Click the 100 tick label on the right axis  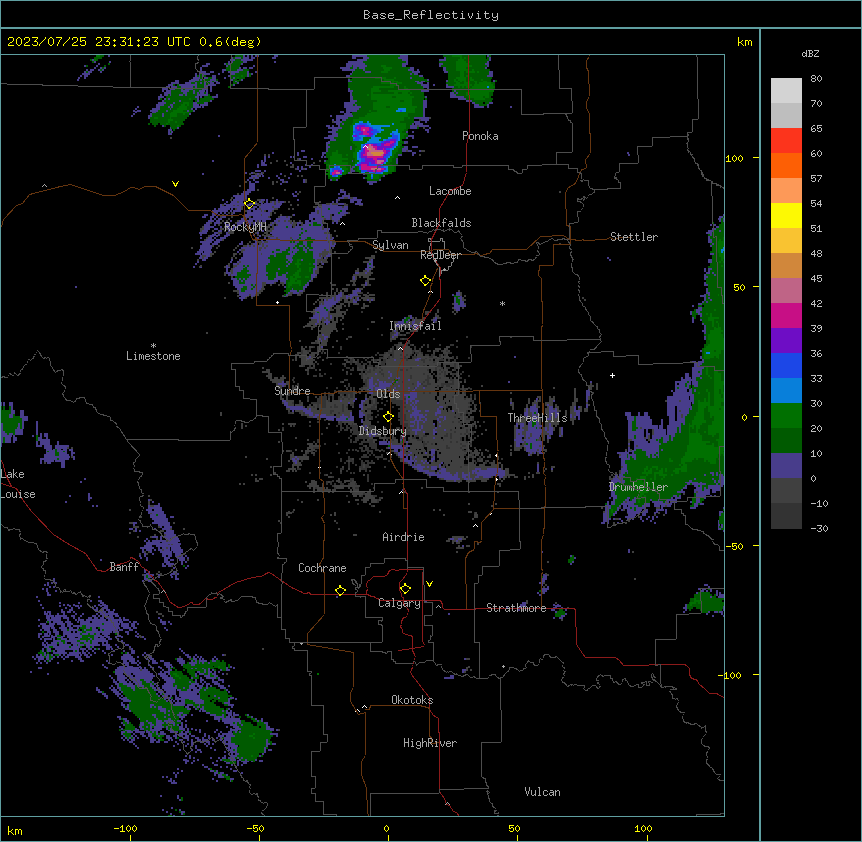[x=734, y=158]
